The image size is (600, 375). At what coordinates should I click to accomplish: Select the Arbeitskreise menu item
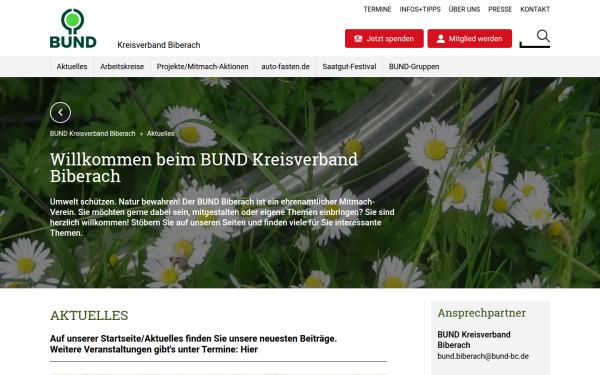coord(122,67)
